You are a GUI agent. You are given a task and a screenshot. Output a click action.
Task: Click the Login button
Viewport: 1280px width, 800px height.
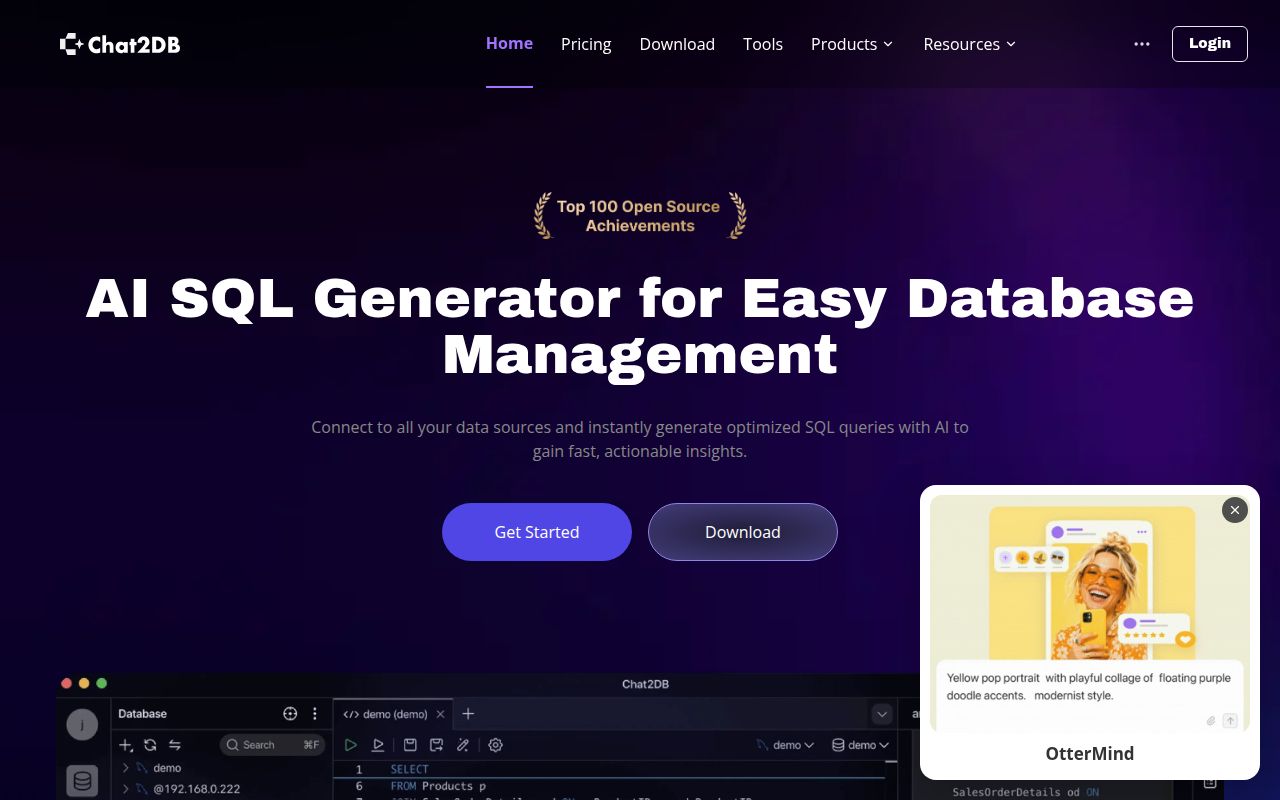click(1210, 44)
